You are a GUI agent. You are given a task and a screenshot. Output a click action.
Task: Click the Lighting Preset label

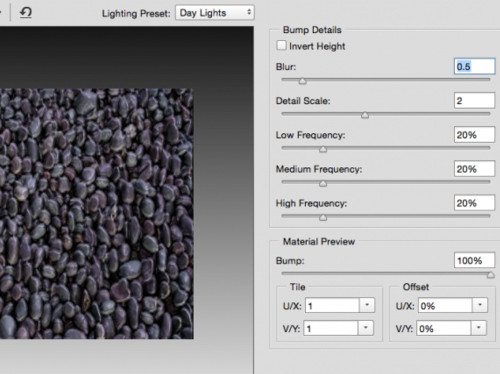pyautogui.click(x=136, y=13)
